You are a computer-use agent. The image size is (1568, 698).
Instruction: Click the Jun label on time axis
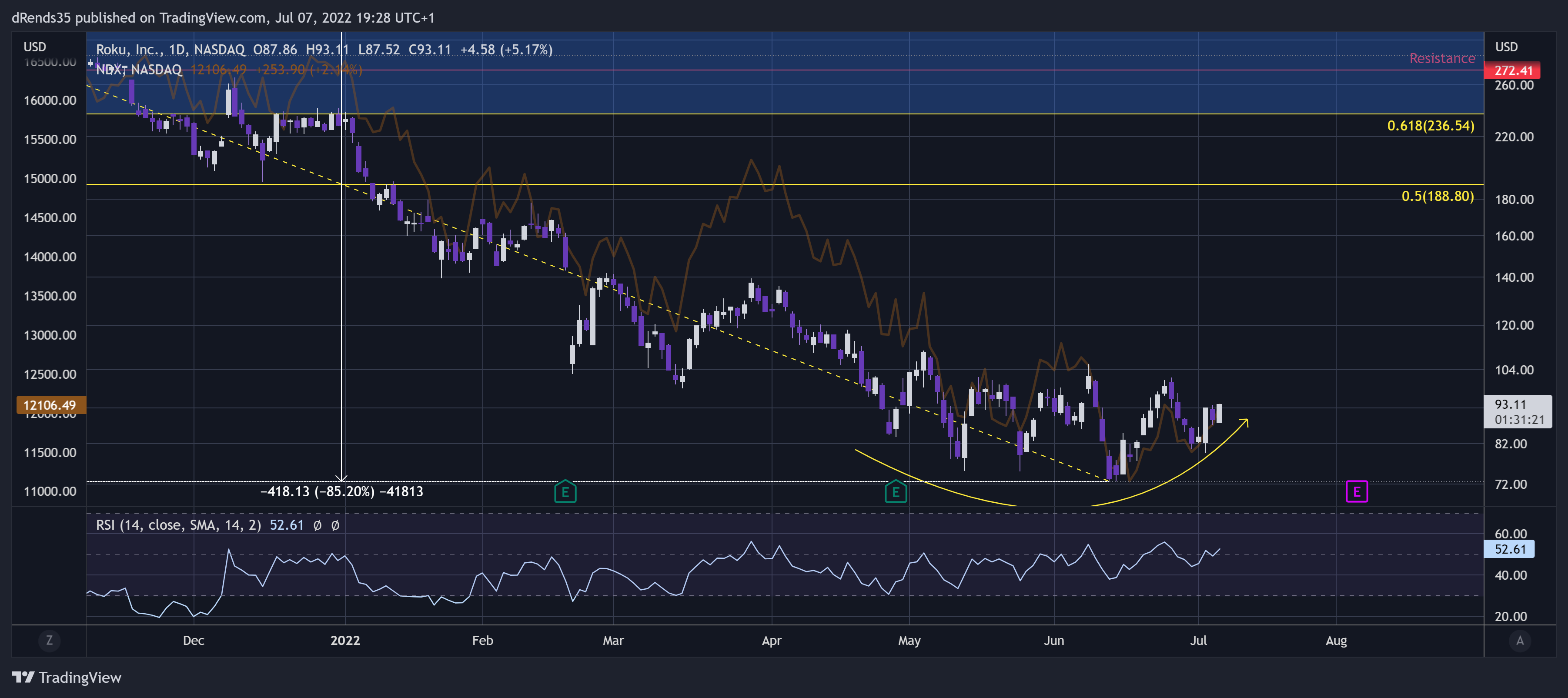click(1054, 641)
